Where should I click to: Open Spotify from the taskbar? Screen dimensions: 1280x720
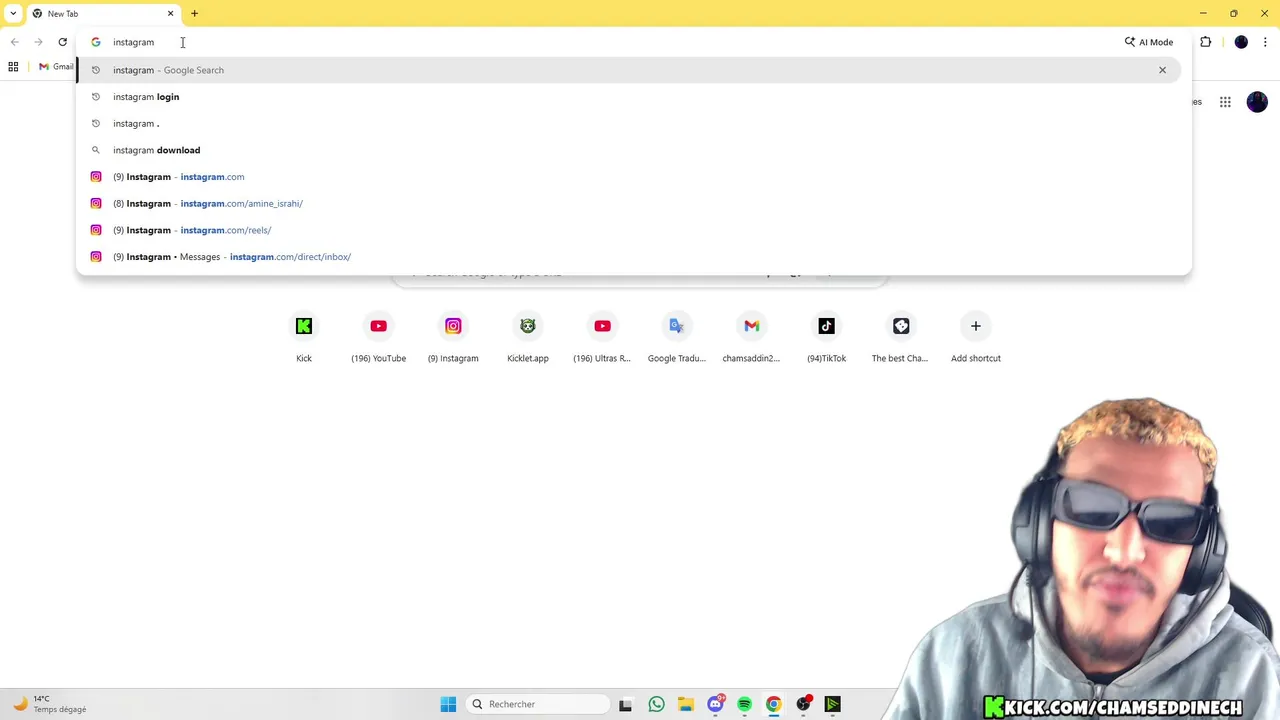pyautogui.click(x=744, y=704)
